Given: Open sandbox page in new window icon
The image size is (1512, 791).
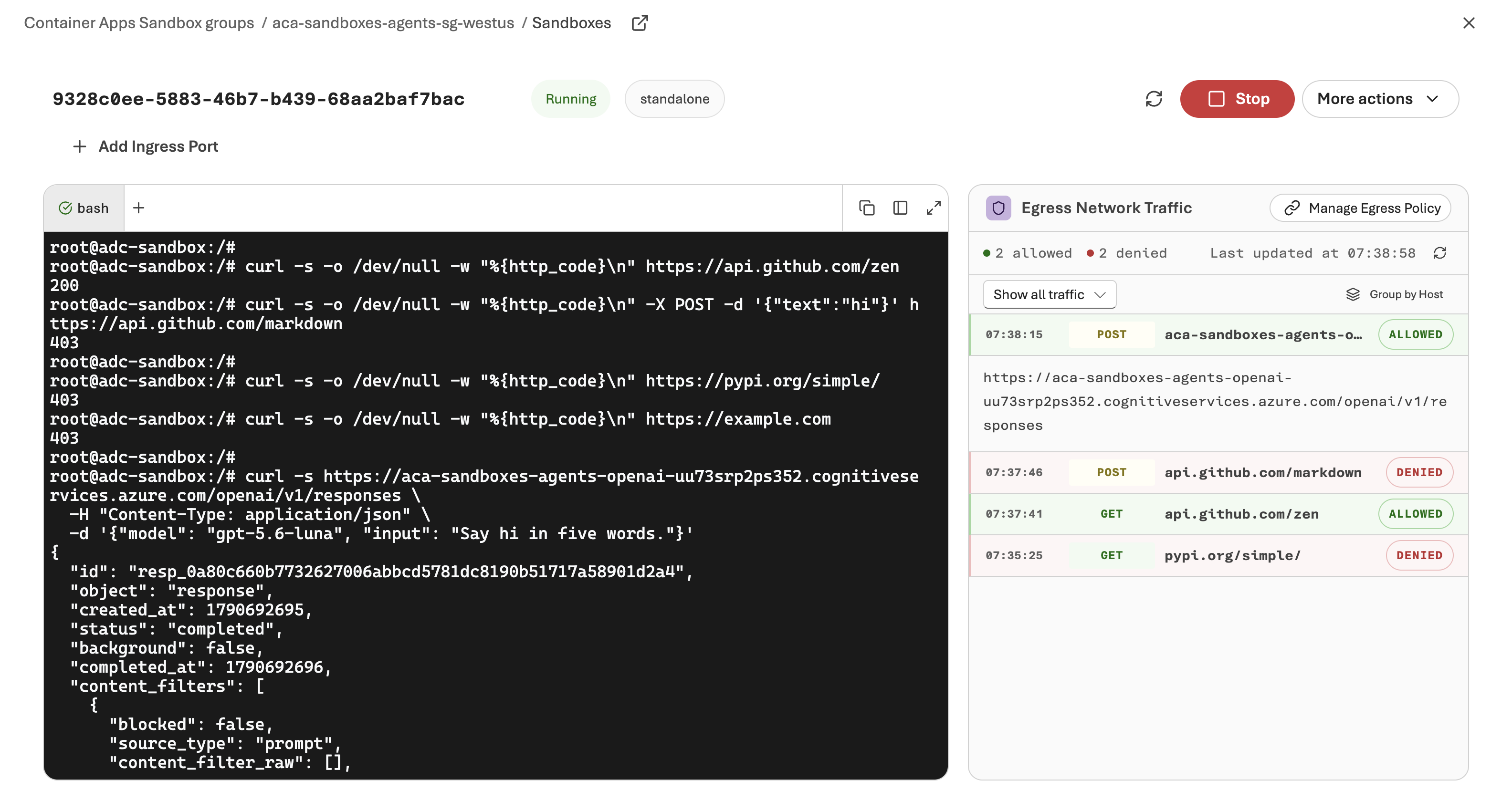Looking at the screenshot, I should [x=639, y=23].
